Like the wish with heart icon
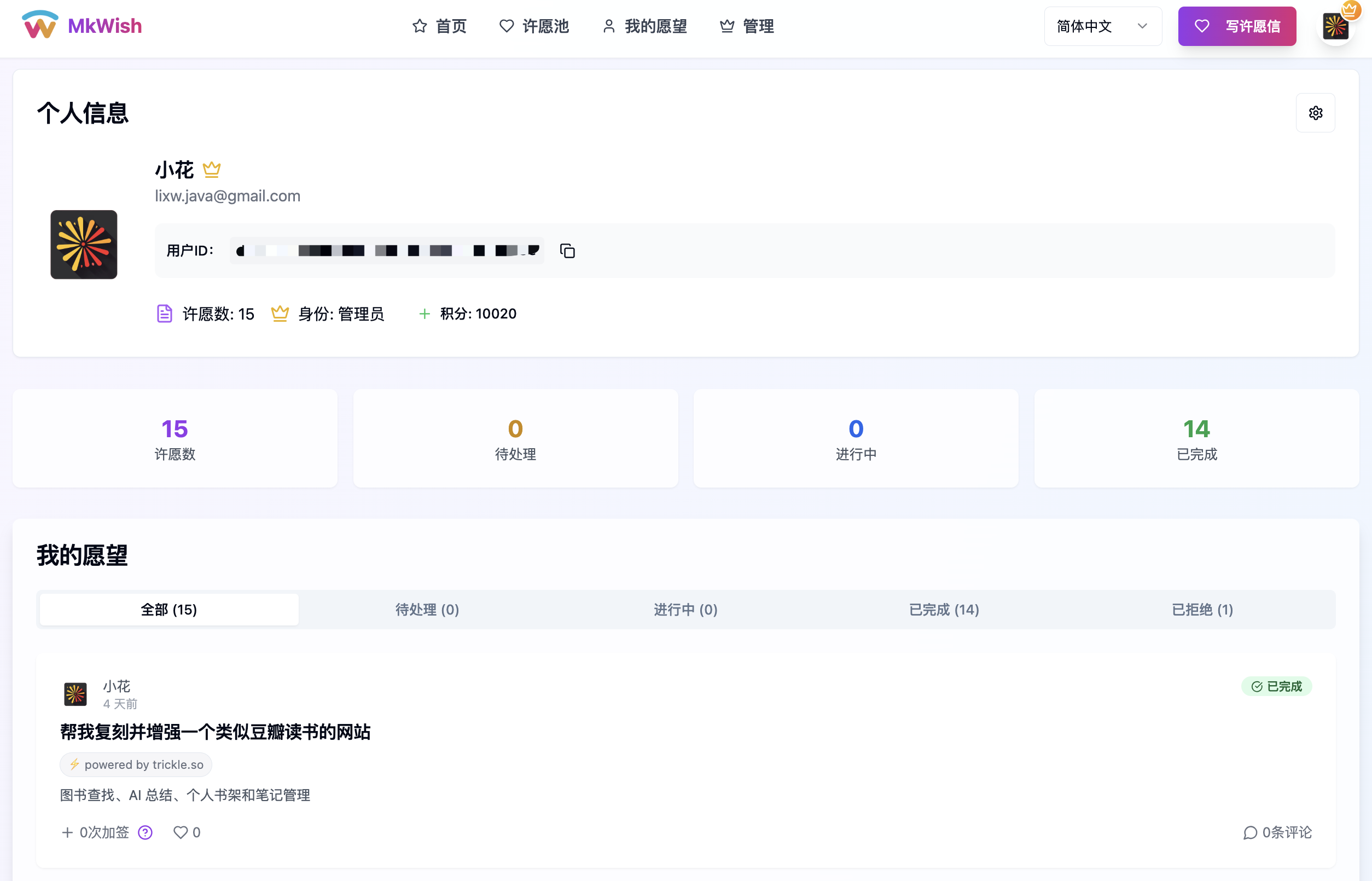The image size is (1372, 881). 181,832
